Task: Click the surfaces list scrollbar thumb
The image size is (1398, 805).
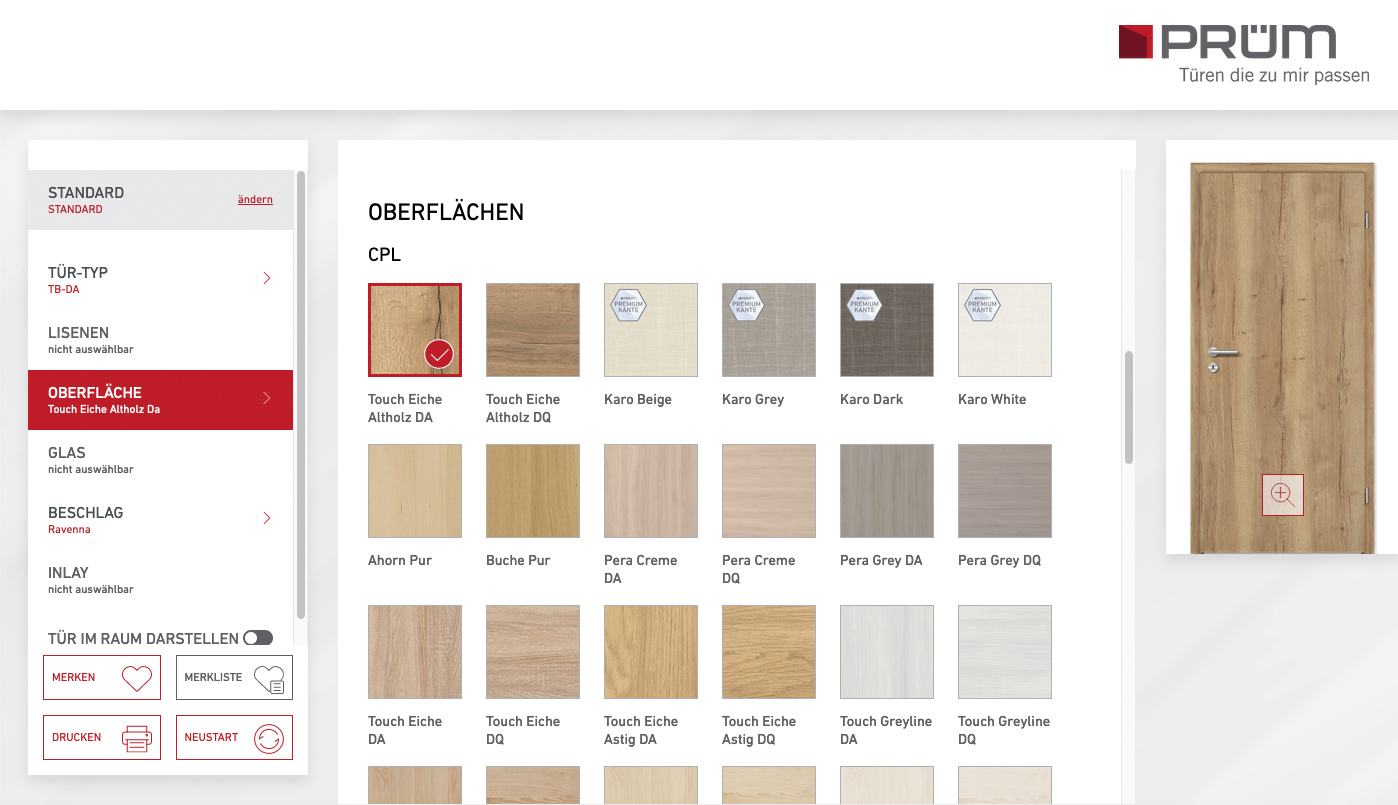Action: (x=1129, y=407)
